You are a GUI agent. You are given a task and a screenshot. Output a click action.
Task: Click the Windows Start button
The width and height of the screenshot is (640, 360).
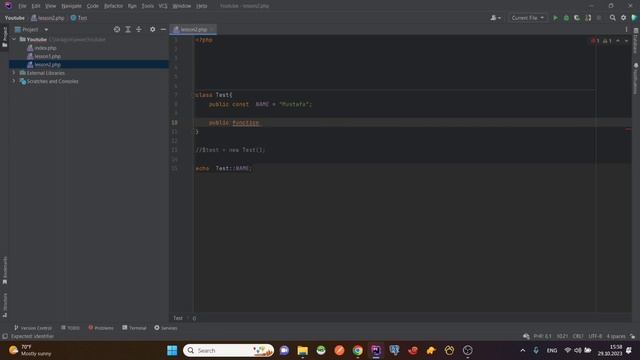172,350
